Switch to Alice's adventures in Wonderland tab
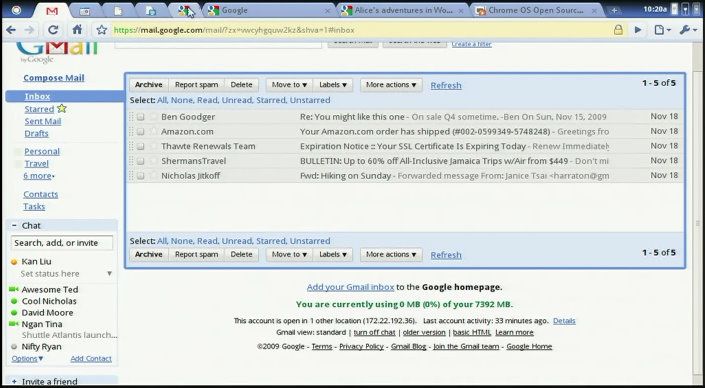The height and width of the screenshot is (388, 705). click(x=402, y=10)
